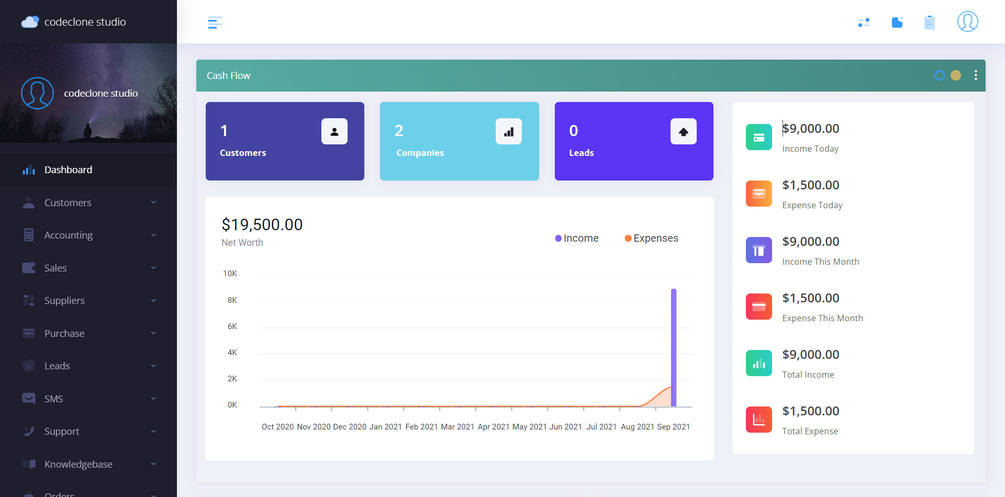
Task: Click the Total Expense red chart icon
Action: tap(759, 419)
